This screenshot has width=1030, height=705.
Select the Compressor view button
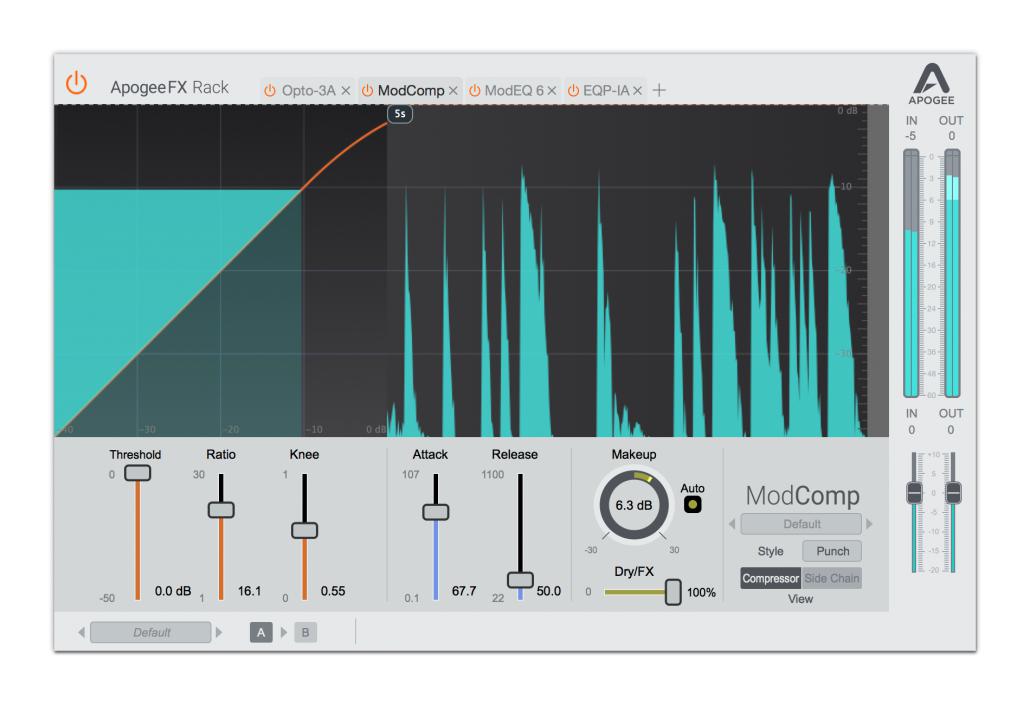coord(771,578)
